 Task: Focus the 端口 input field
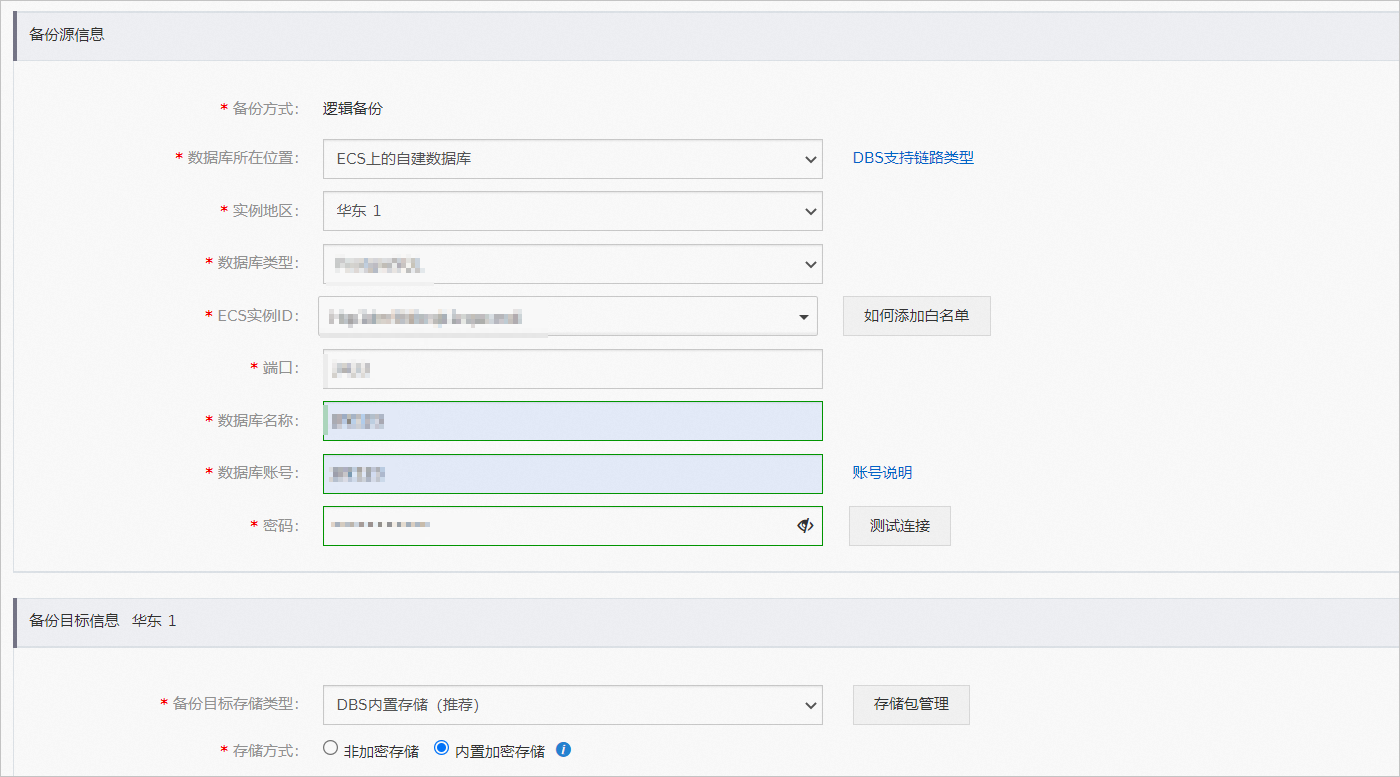(573, 369)
